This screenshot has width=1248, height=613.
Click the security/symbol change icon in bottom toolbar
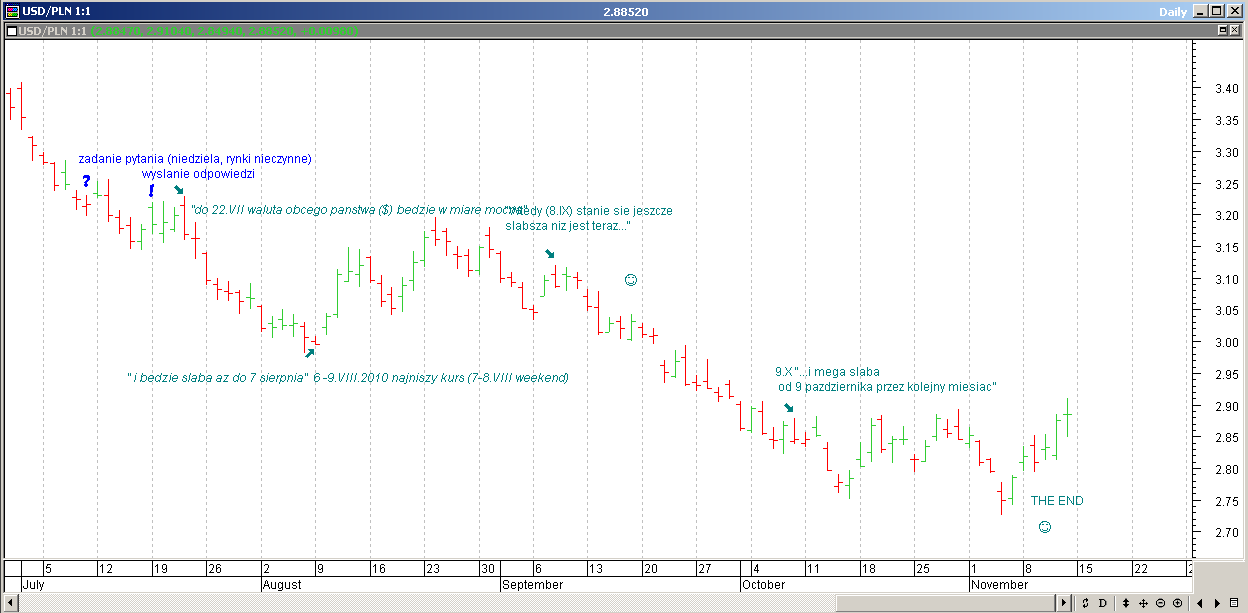click(1085, 603)
